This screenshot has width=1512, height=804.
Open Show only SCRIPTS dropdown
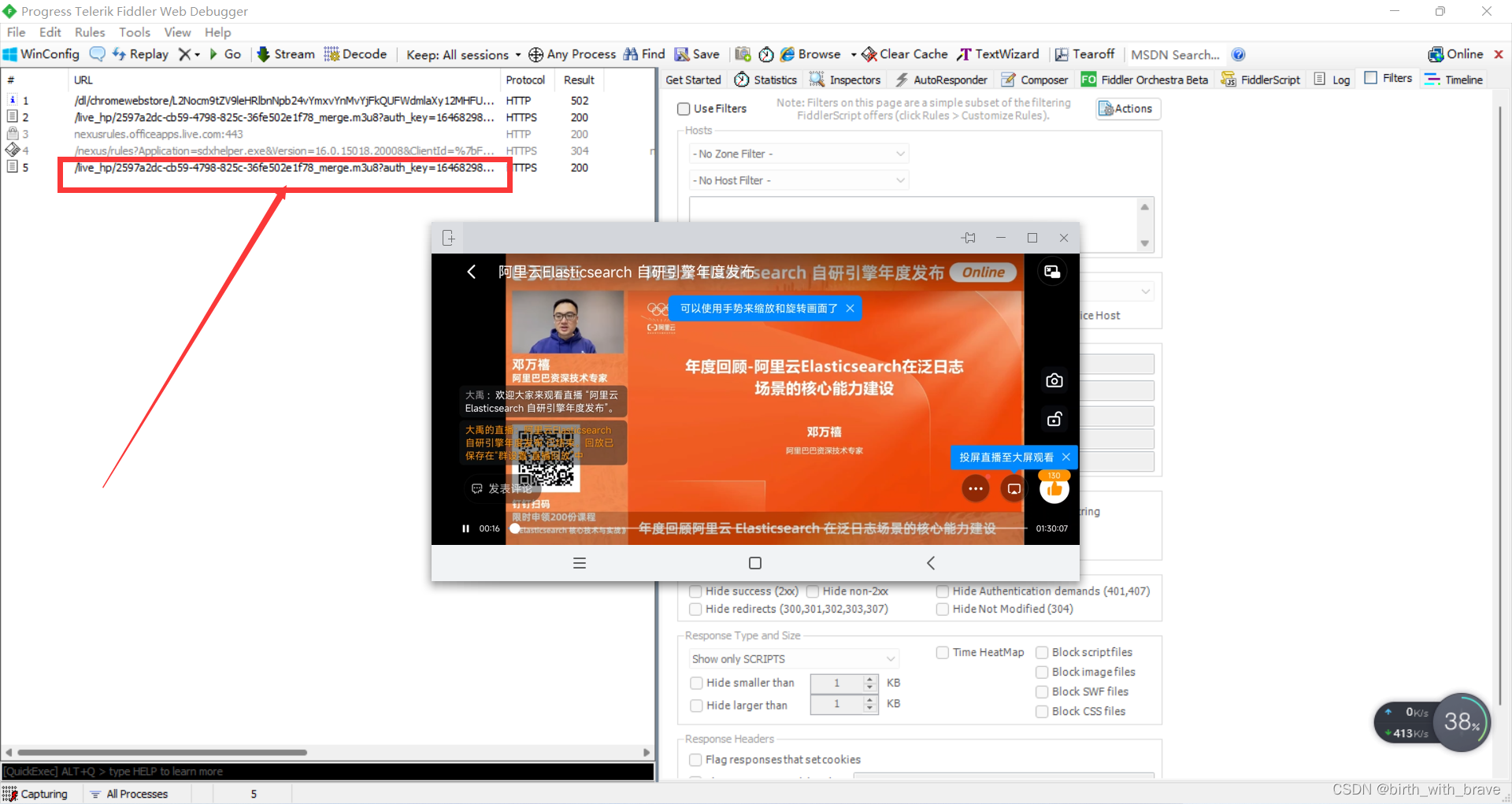(x=794, y=659)
